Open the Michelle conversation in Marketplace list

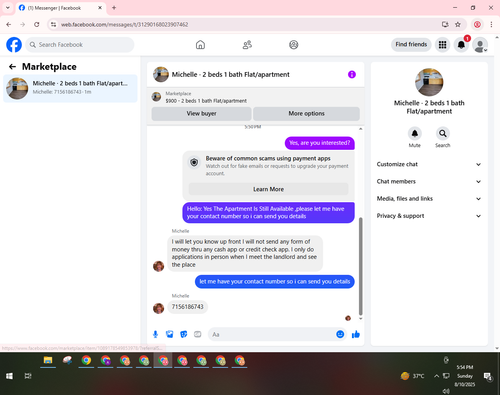(70, 88)
